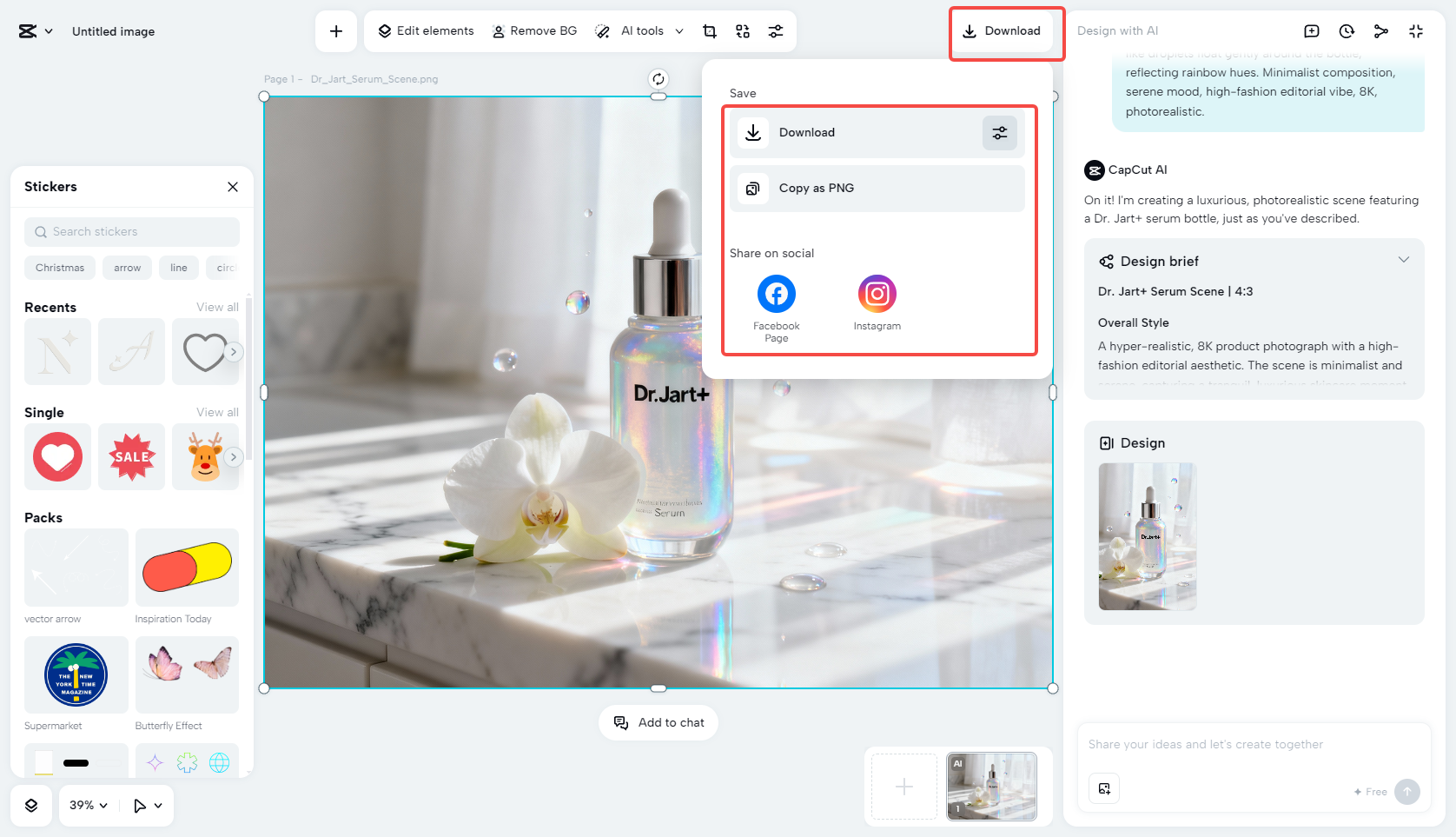Screen dimensions: 1456x837
Task: Click the Download settings adjuster in Save panel
Action: point(1000,133)
